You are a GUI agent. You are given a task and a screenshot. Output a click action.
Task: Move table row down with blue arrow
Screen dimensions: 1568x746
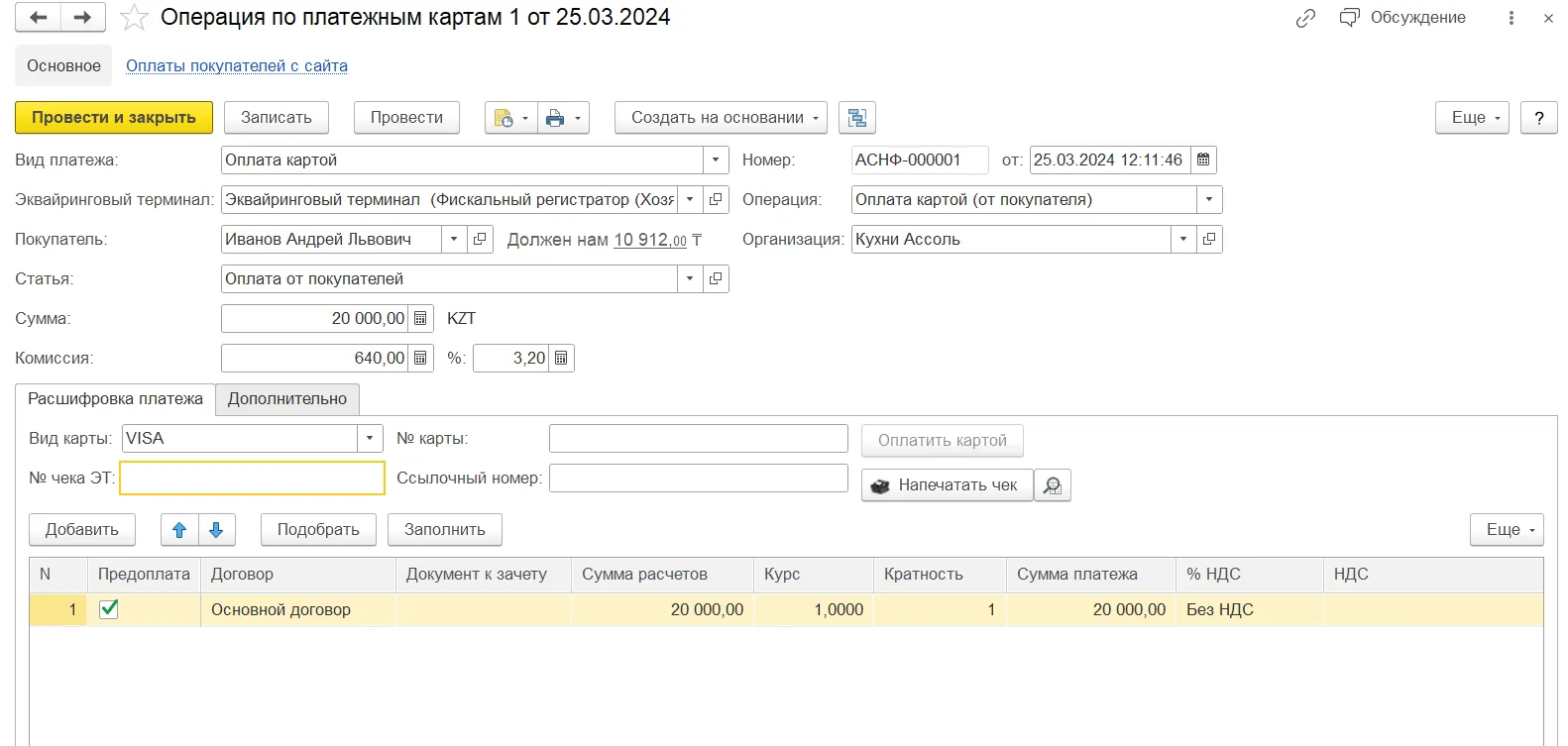click(x=216, y=530)
